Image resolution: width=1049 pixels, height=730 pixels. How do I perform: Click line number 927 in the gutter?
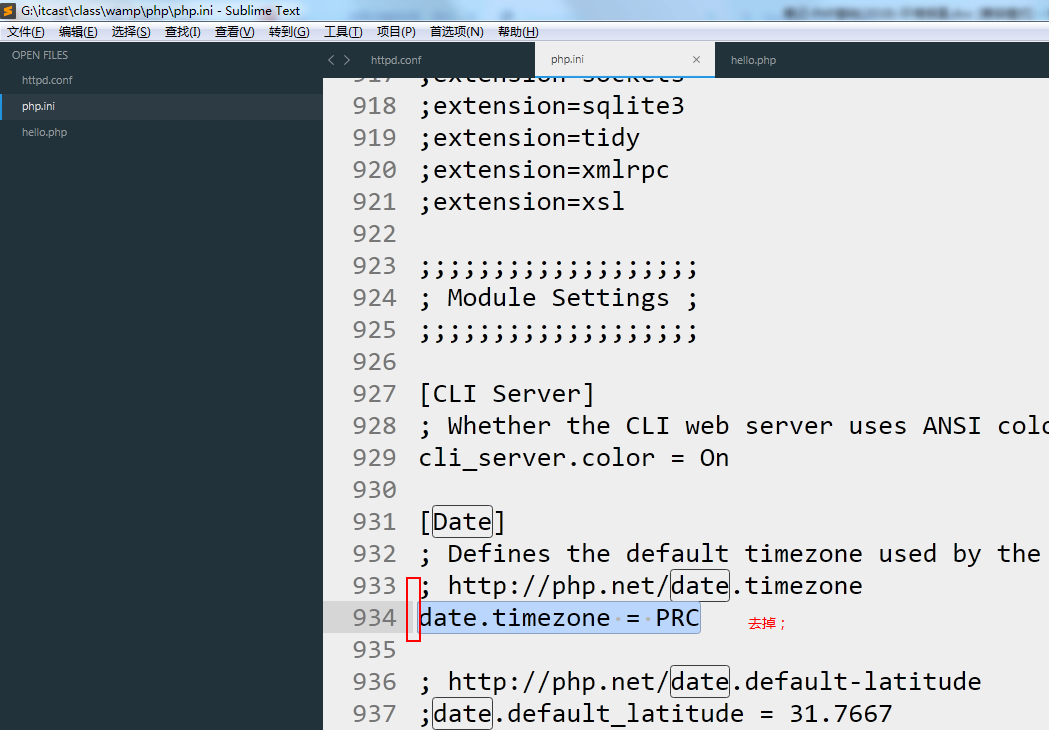[x=374, y=394]
